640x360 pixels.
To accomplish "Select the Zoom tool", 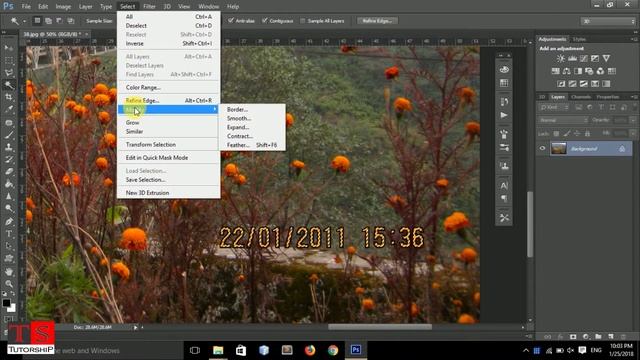I will point(9,284).
